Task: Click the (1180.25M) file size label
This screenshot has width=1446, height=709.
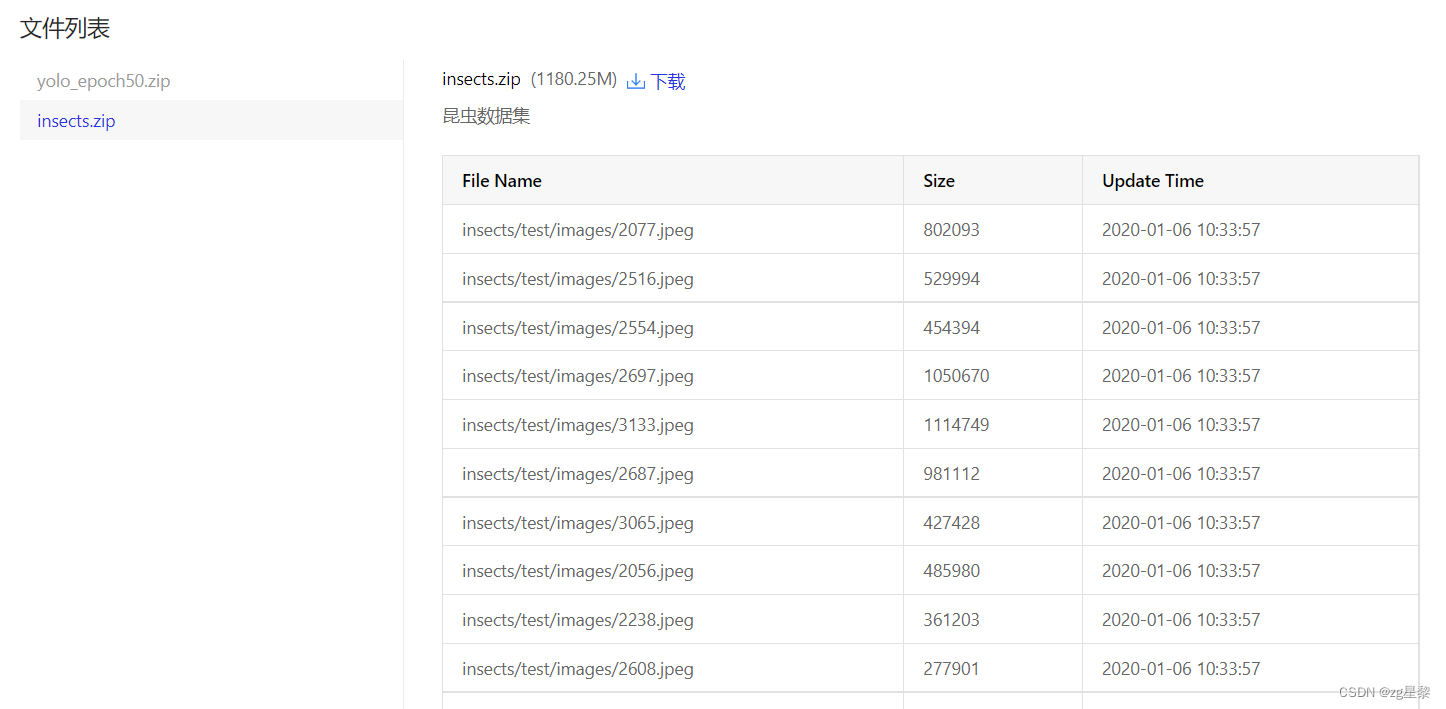Action: click(x=574, y=79)
